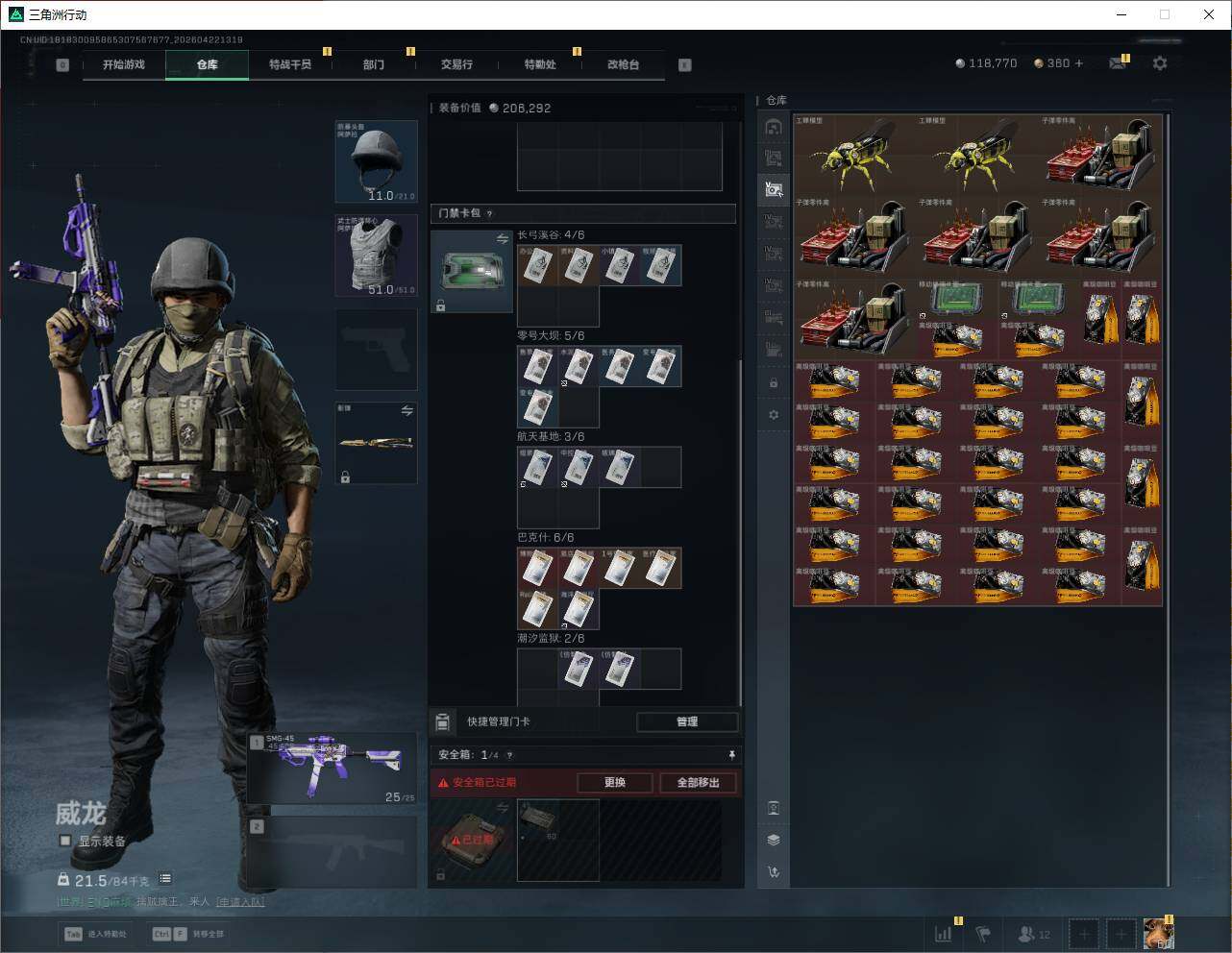Swap the melee weapon via arrows icon
Viewport: 1232px width, 953px height.
point(407,411)
